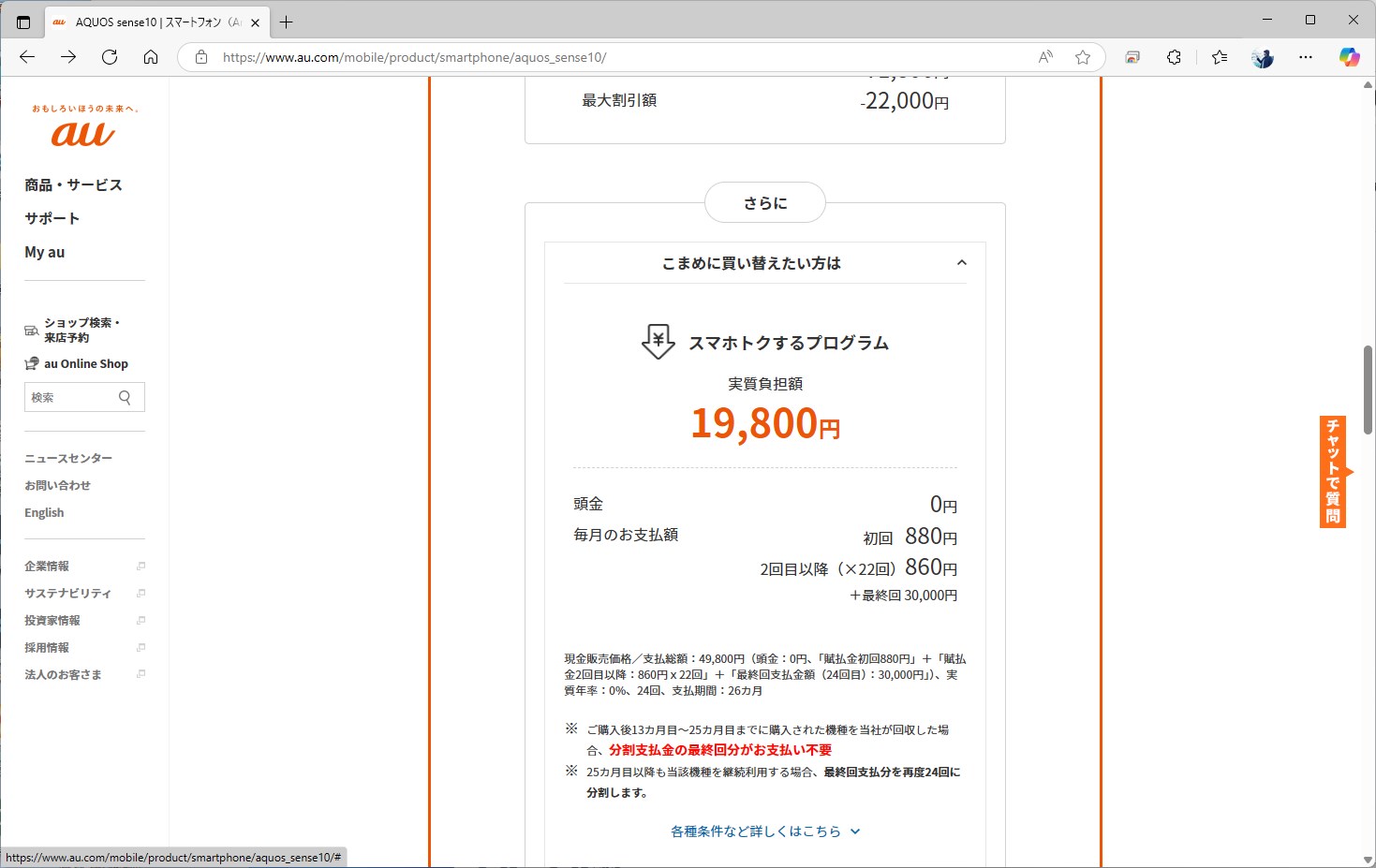The image size is (1376, 868).
Task: Switch to English site link
Action: click(x=44, y=512)
